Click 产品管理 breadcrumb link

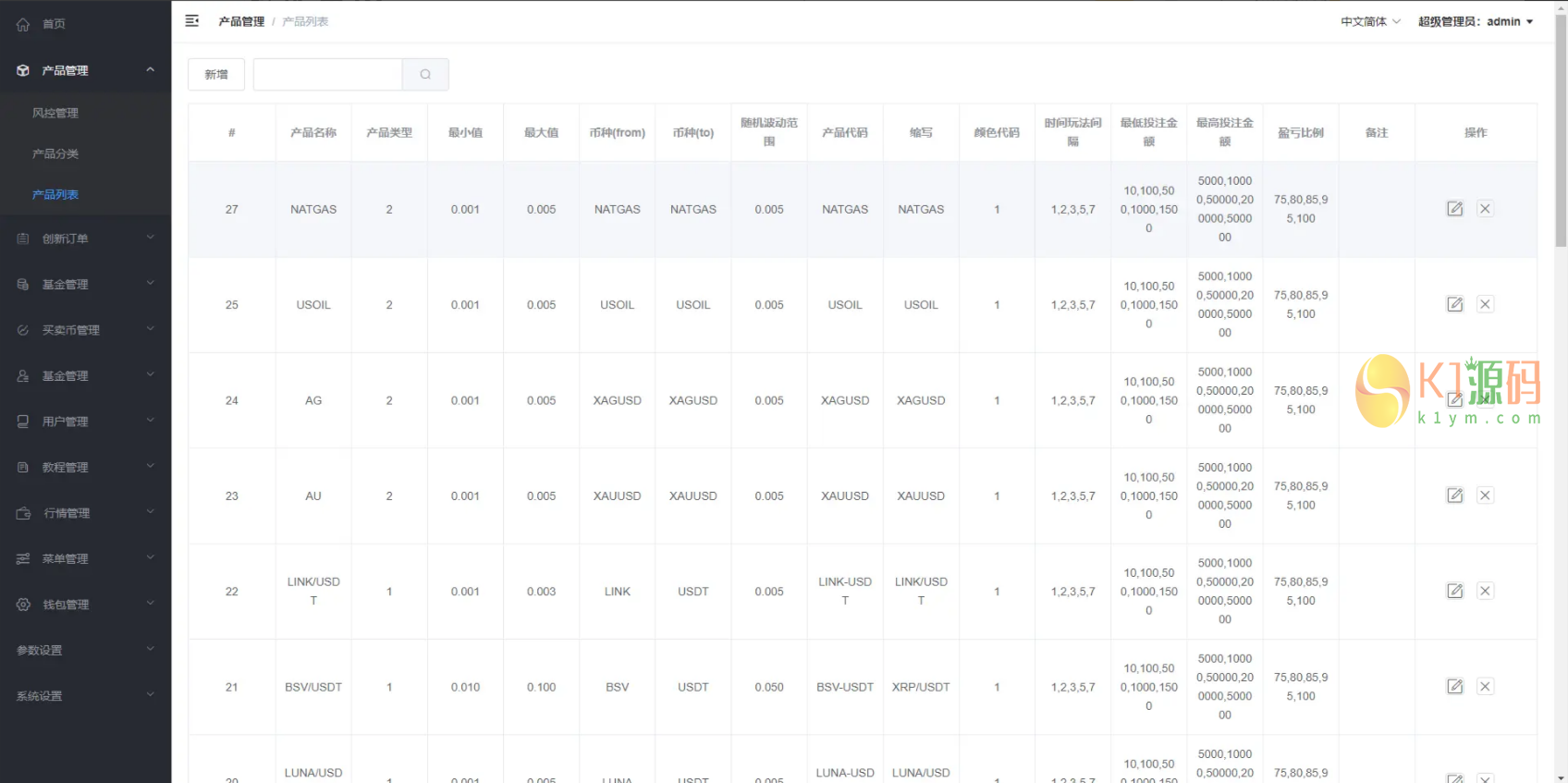pyautogui.click(x=241, y=21)
